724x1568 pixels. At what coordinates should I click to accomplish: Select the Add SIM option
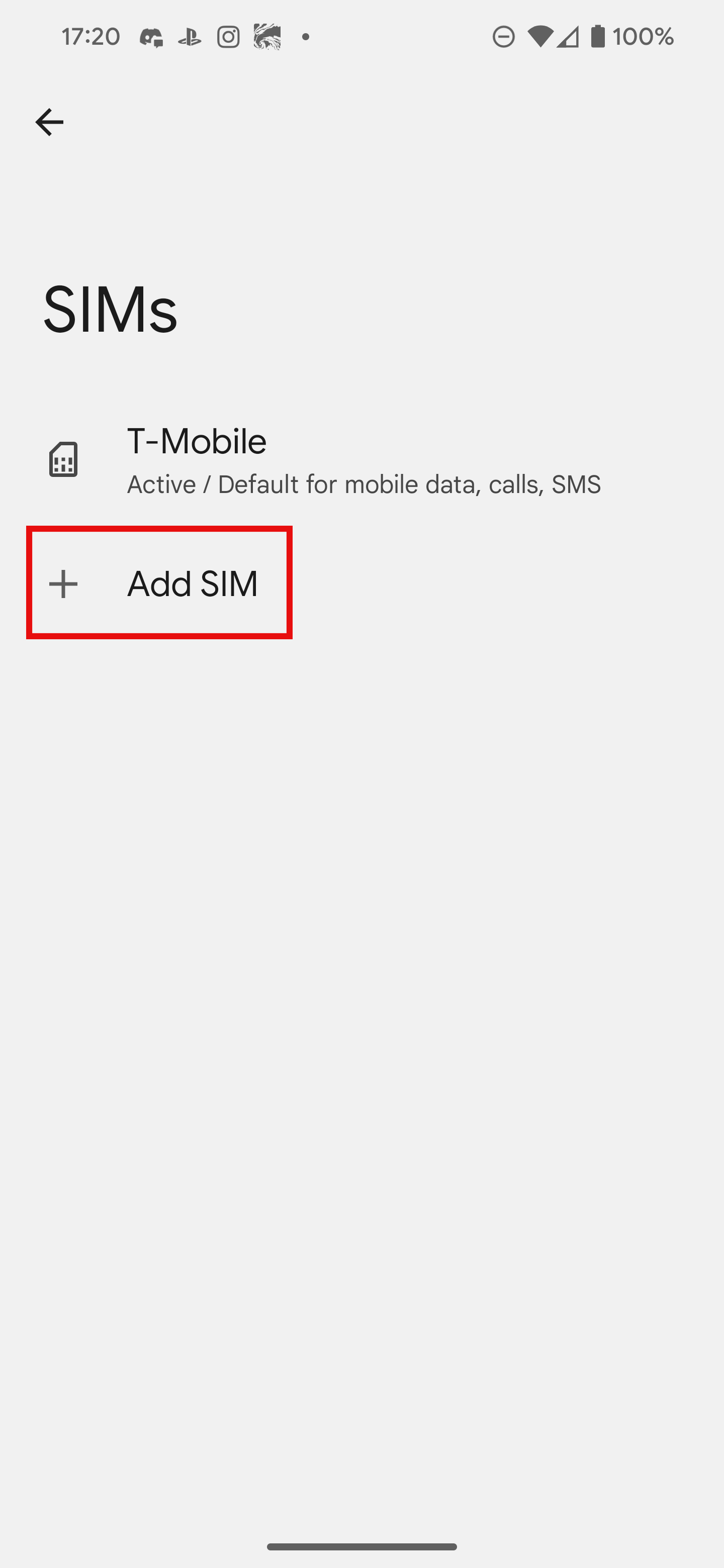click(x=159, y=583)
